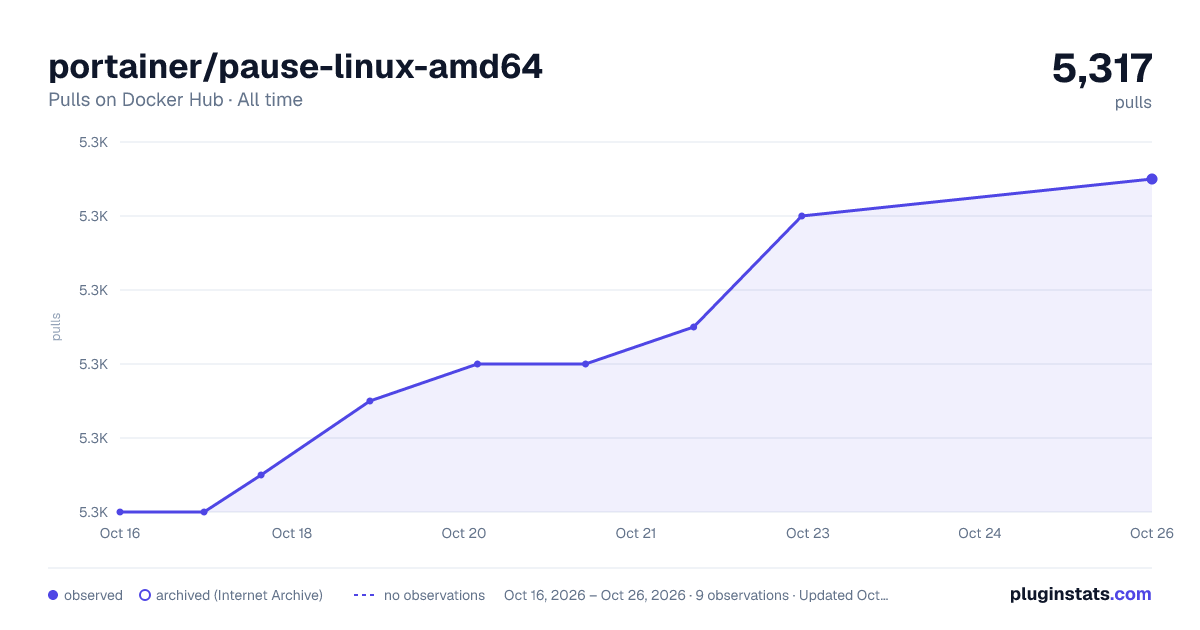Click the 5,317 pulls total
The width and height of the screenshot is (1200, 630).
(x=1102, y=69)
